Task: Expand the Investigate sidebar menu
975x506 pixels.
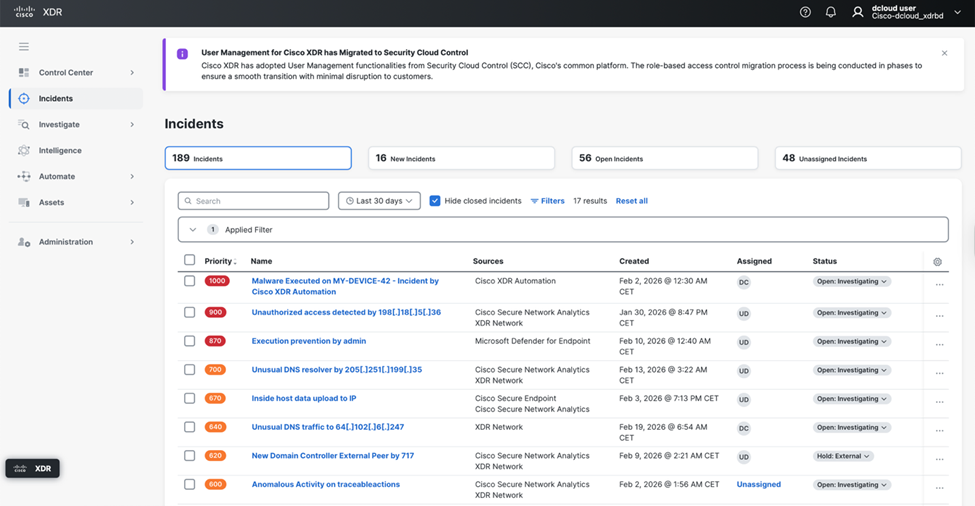Action: pyautogui.click(x=132, y=125)
